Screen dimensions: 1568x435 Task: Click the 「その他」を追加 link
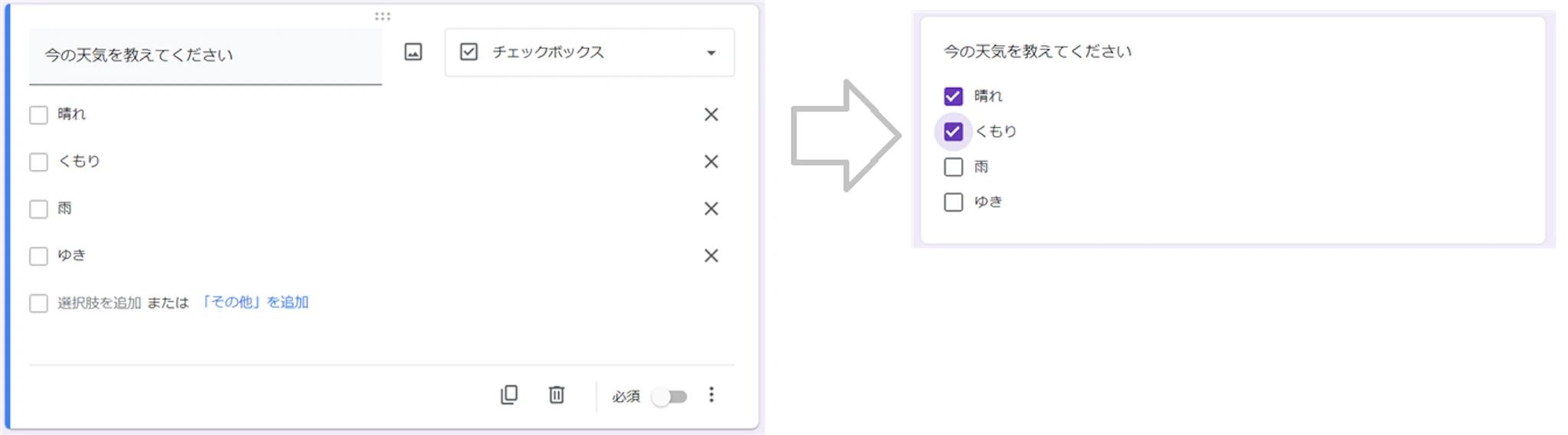(x=255, y=303)
